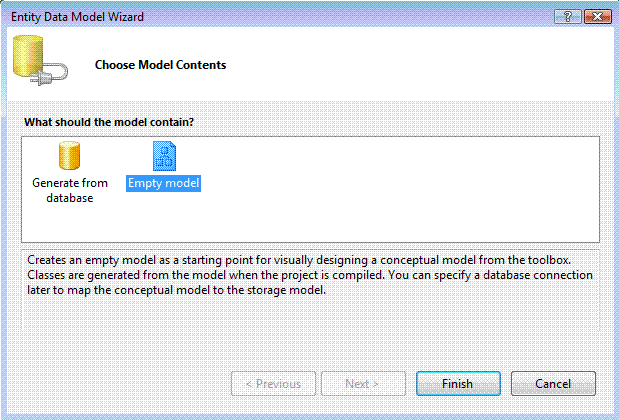The height and width of the screenshot is (420, 619).
Task: Click the Finish button
Action: point(458,383)
